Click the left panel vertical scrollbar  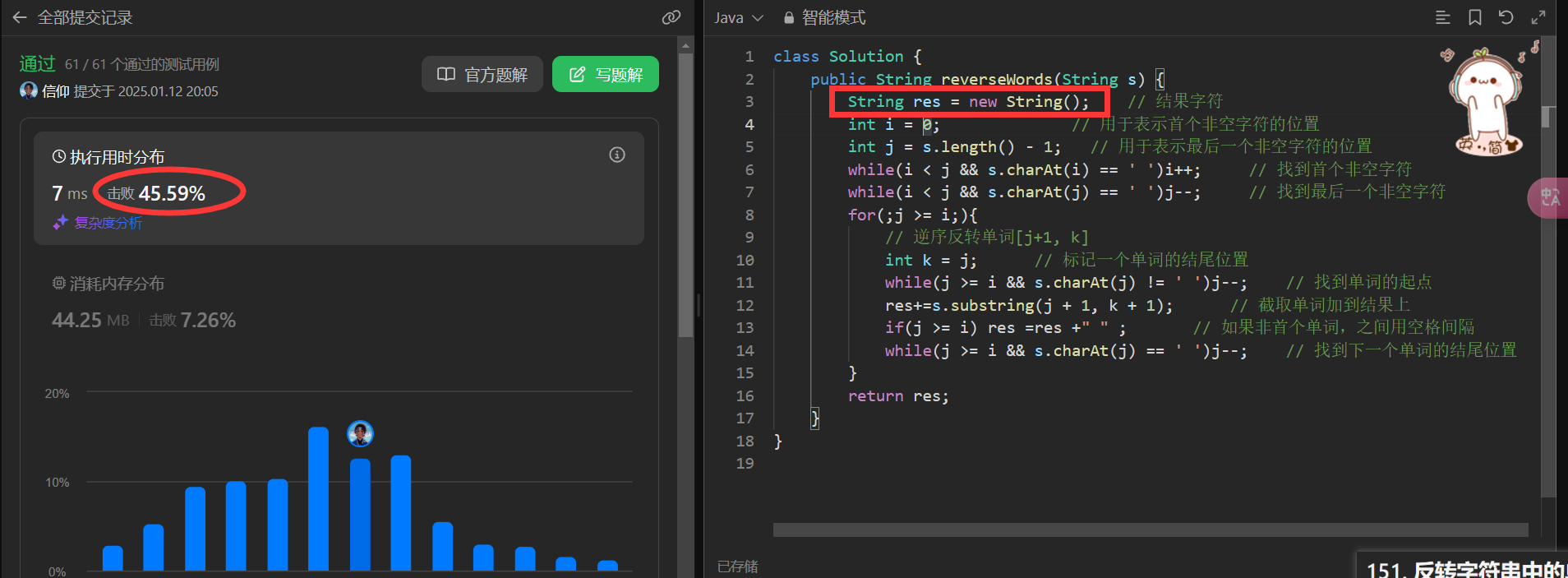tap(685, 195)
